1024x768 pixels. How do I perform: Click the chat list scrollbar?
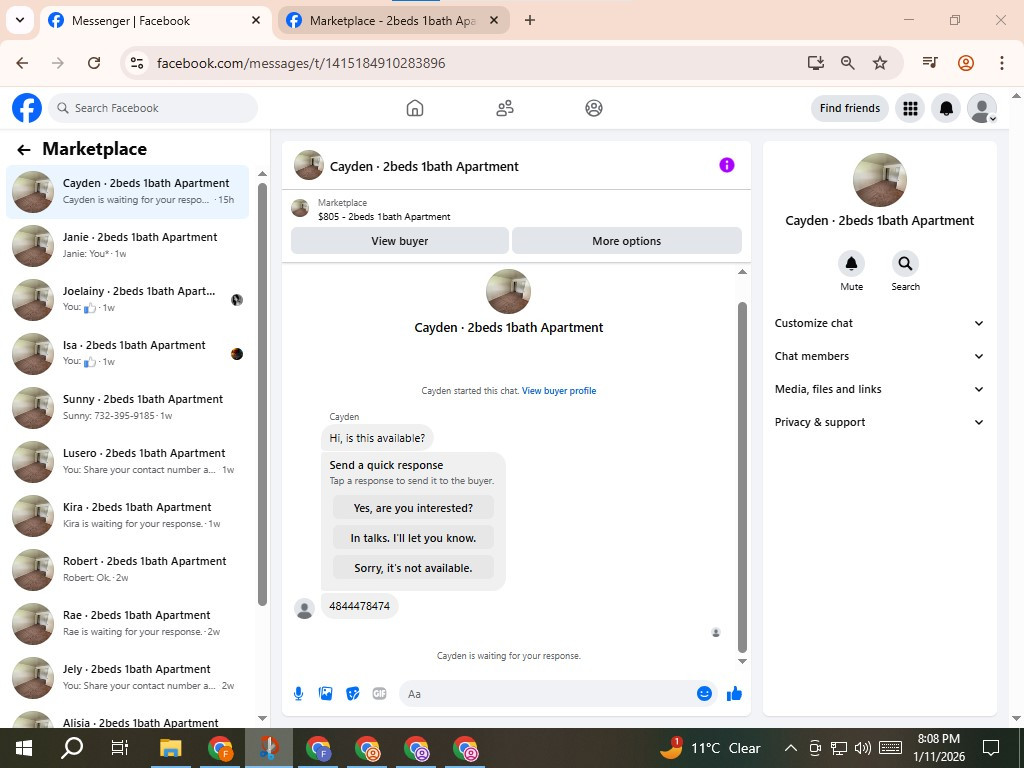263,394
